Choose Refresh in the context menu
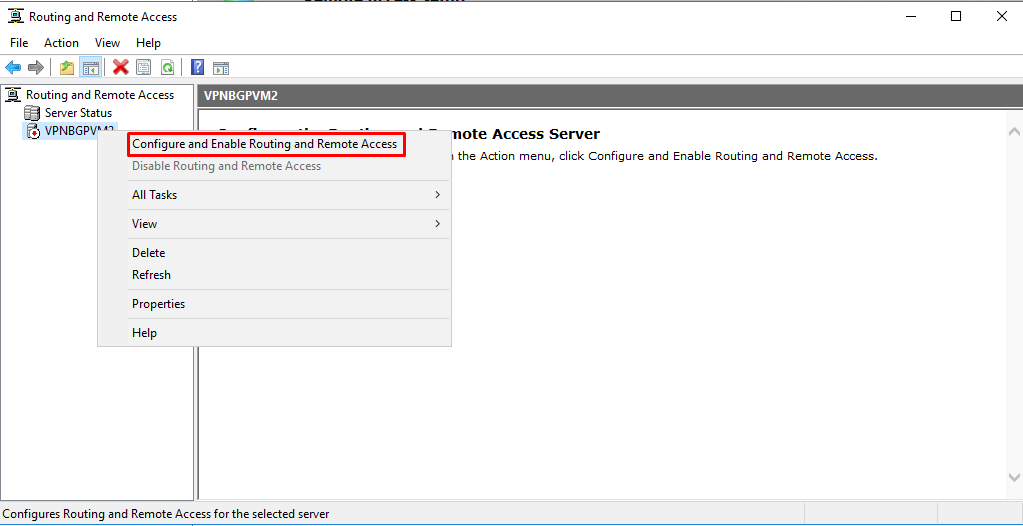The height and width of the screenshot is (526, 1023). [x=151, y=275]
